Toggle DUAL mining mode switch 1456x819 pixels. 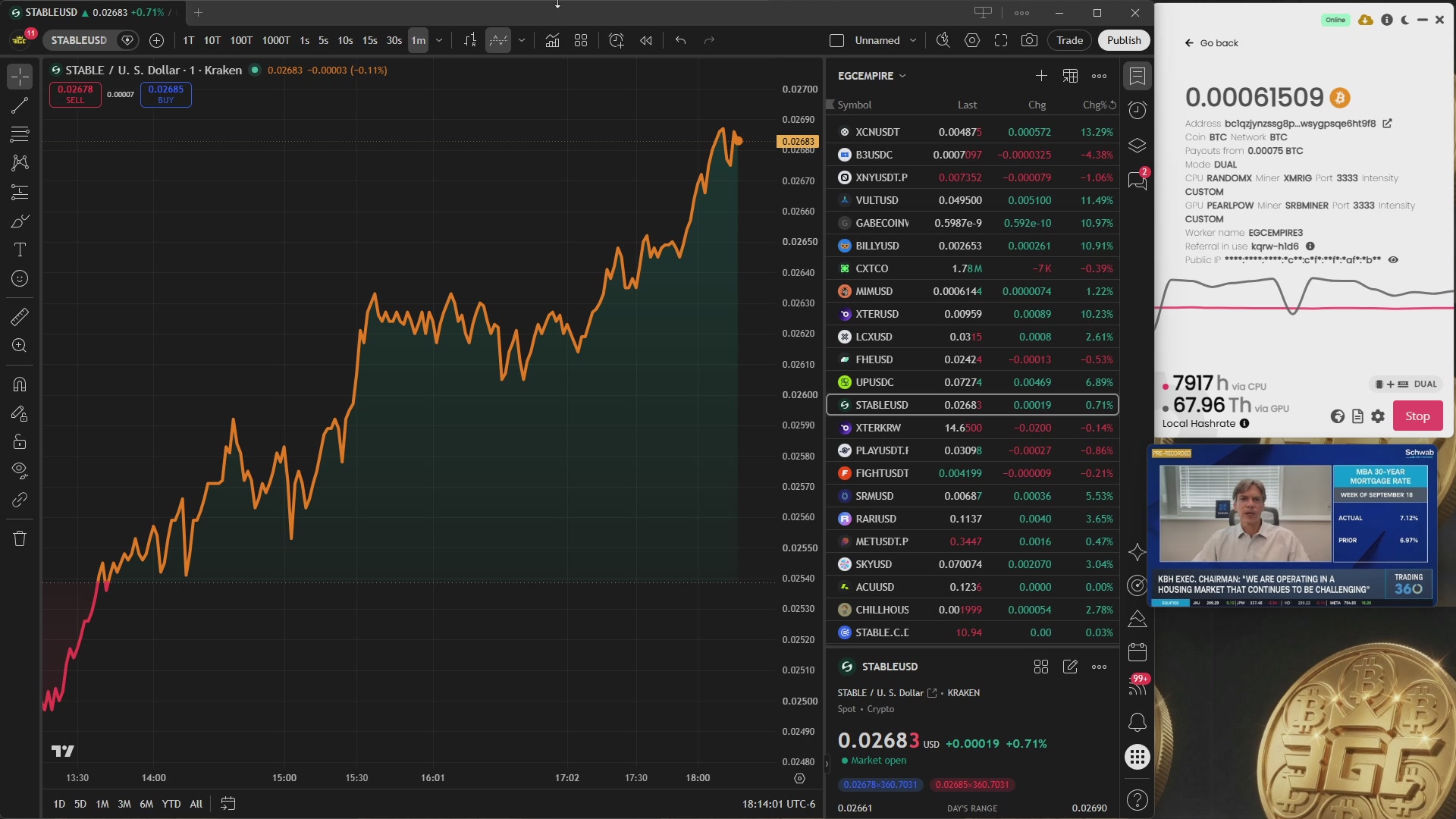pyautogui.click(x=1407, y=384)
